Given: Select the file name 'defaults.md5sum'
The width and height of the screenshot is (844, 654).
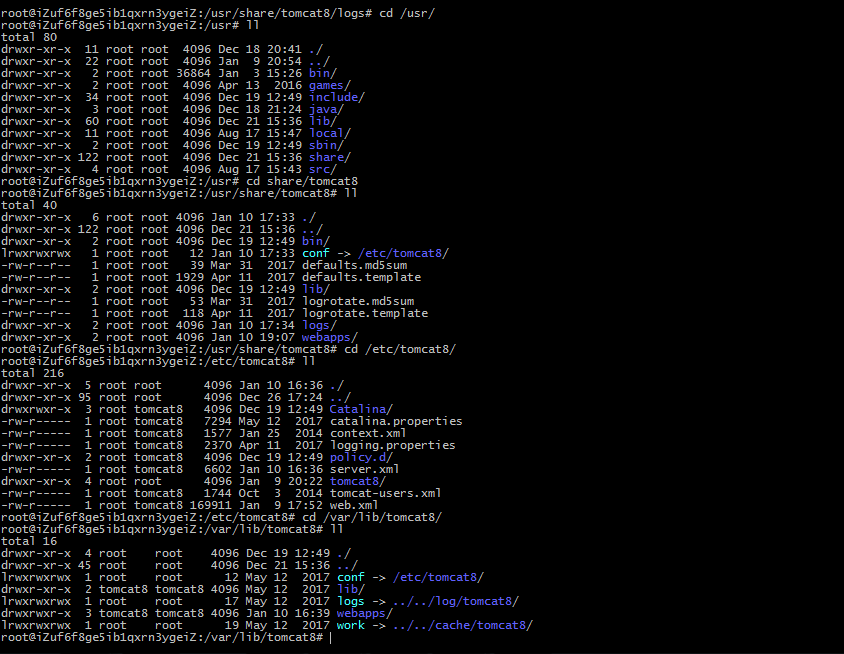Looking at the screenshot, I should [x=354, y=265].
